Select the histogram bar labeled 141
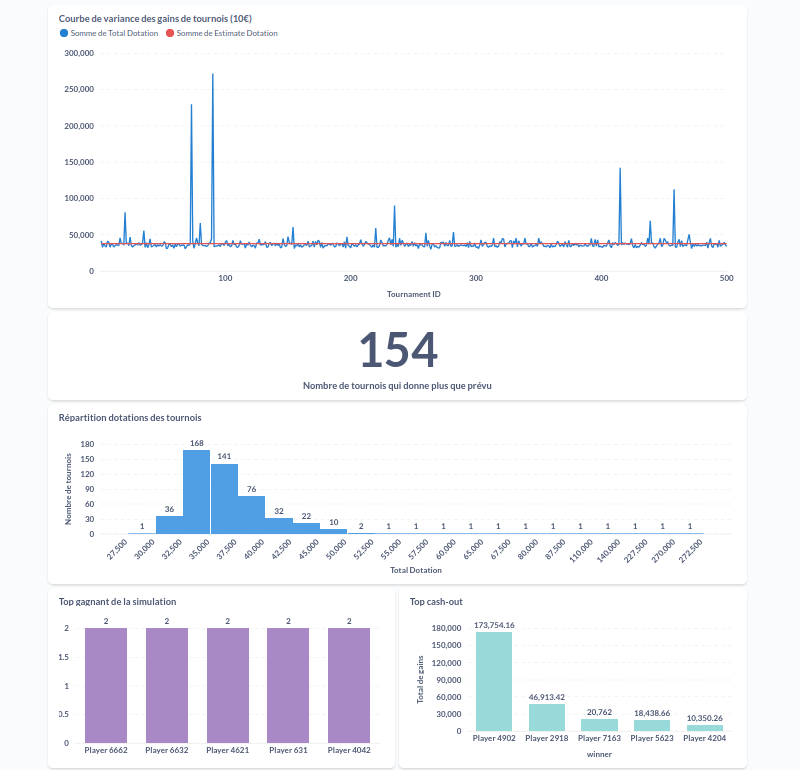The width and height of the screenshot is (800, 770). (x=224, y=499)
